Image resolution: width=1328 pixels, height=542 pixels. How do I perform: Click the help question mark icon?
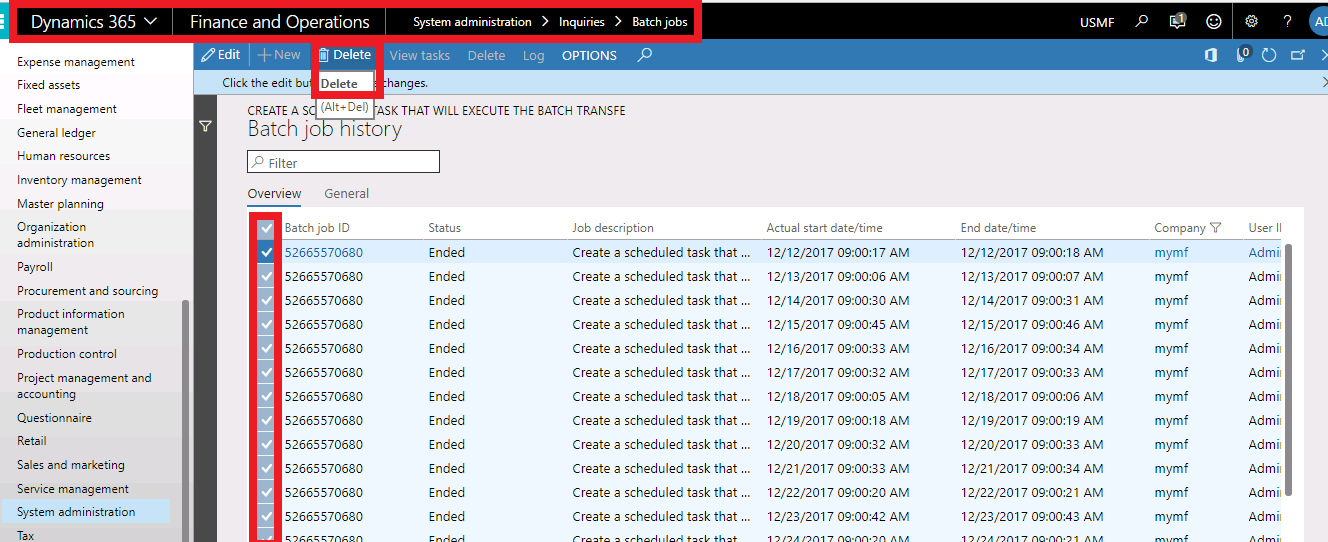(x=1287, y=21)
